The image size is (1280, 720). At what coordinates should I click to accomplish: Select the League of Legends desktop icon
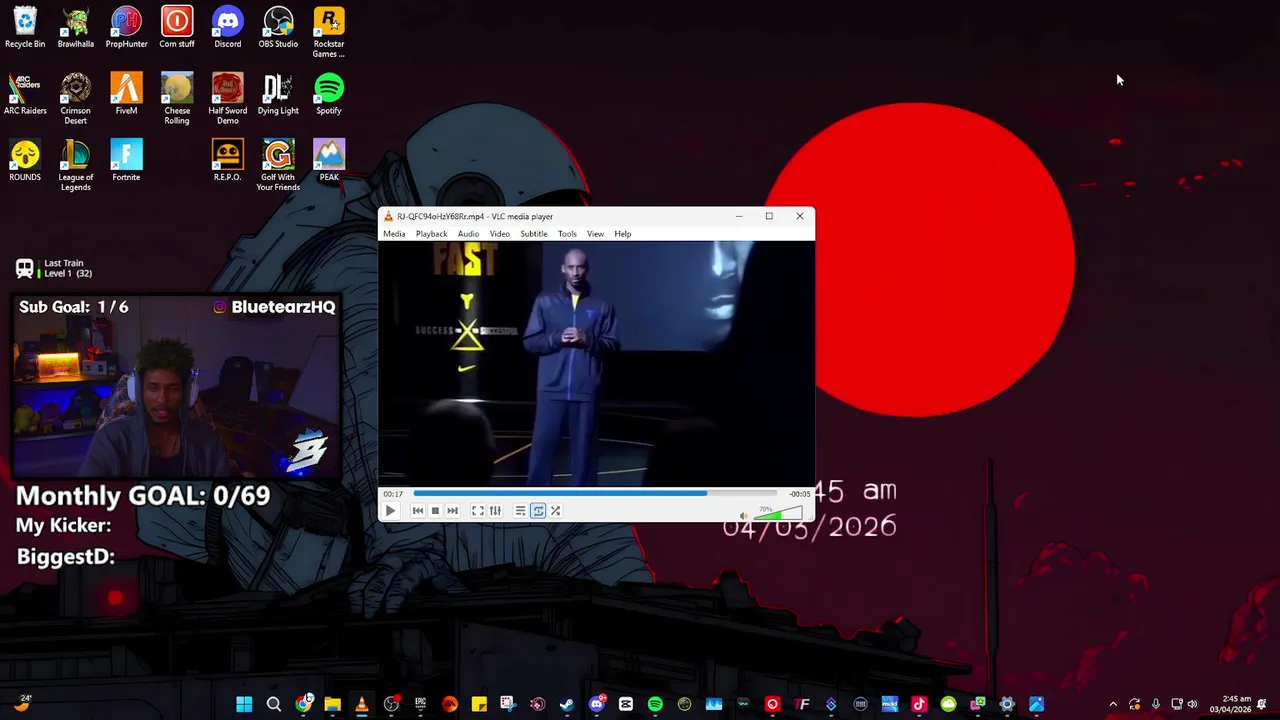(x=76, y=166)
